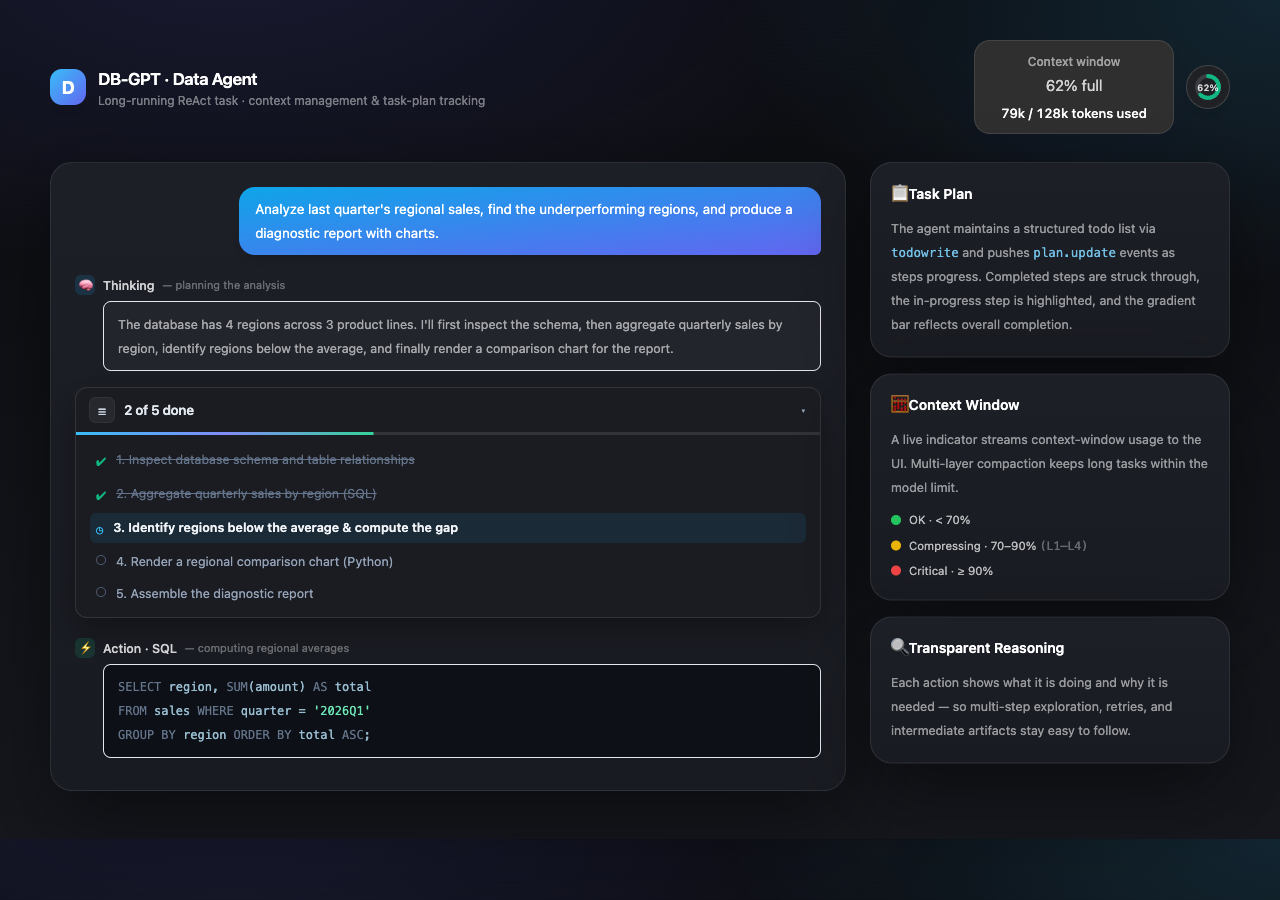Click the clock icon on step 3

pos(99,529)
